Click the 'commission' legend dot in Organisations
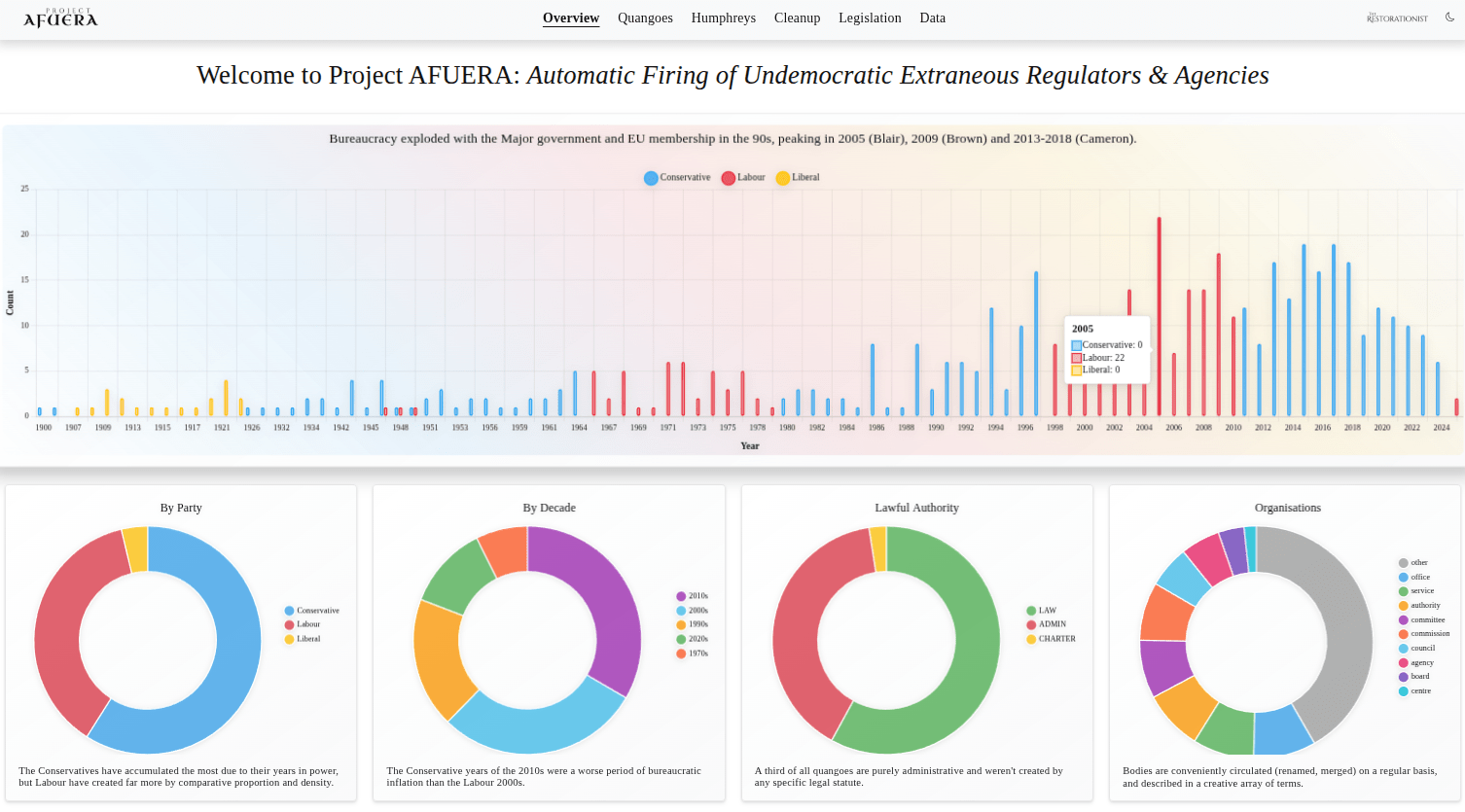The image size is (1465, 812). pos(1404,634)
